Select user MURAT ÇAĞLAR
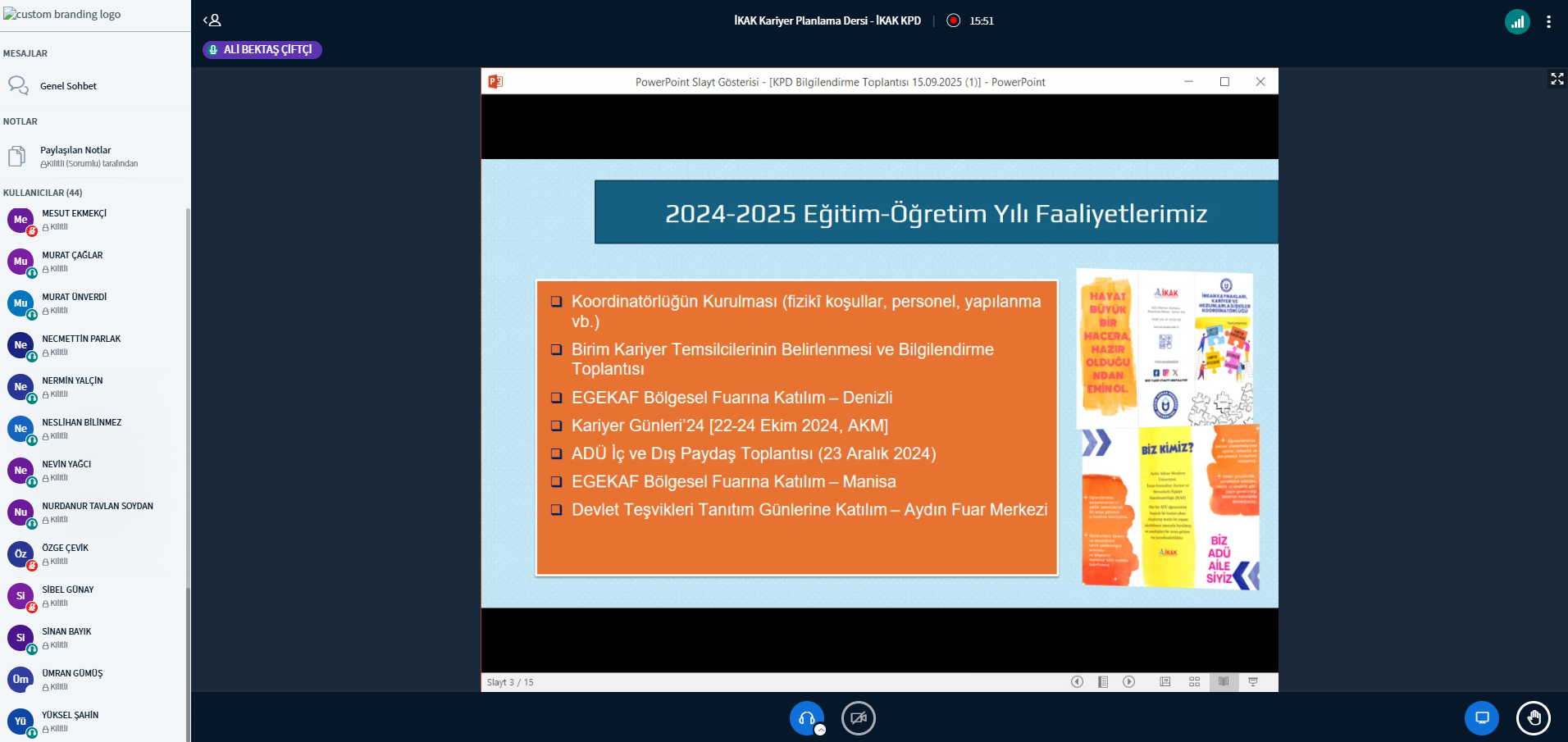1568x742 pixels. tap(93, 262)
